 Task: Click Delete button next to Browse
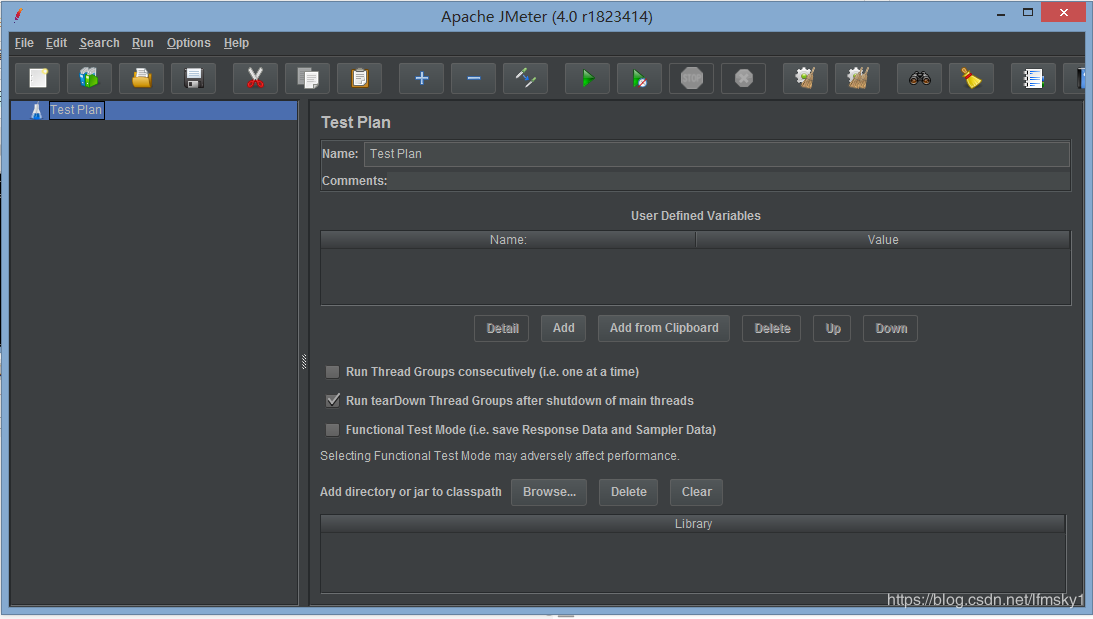629,492
